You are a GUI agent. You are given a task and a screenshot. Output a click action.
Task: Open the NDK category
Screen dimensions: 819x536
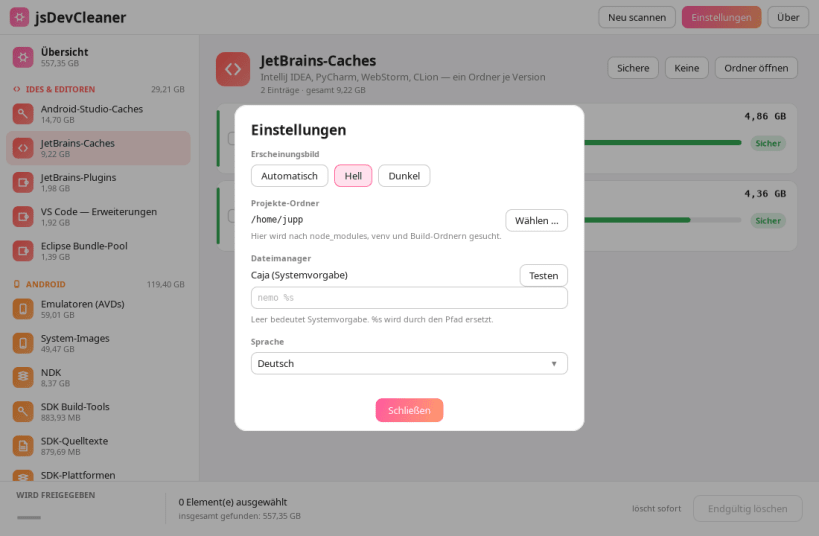point(98,377)
